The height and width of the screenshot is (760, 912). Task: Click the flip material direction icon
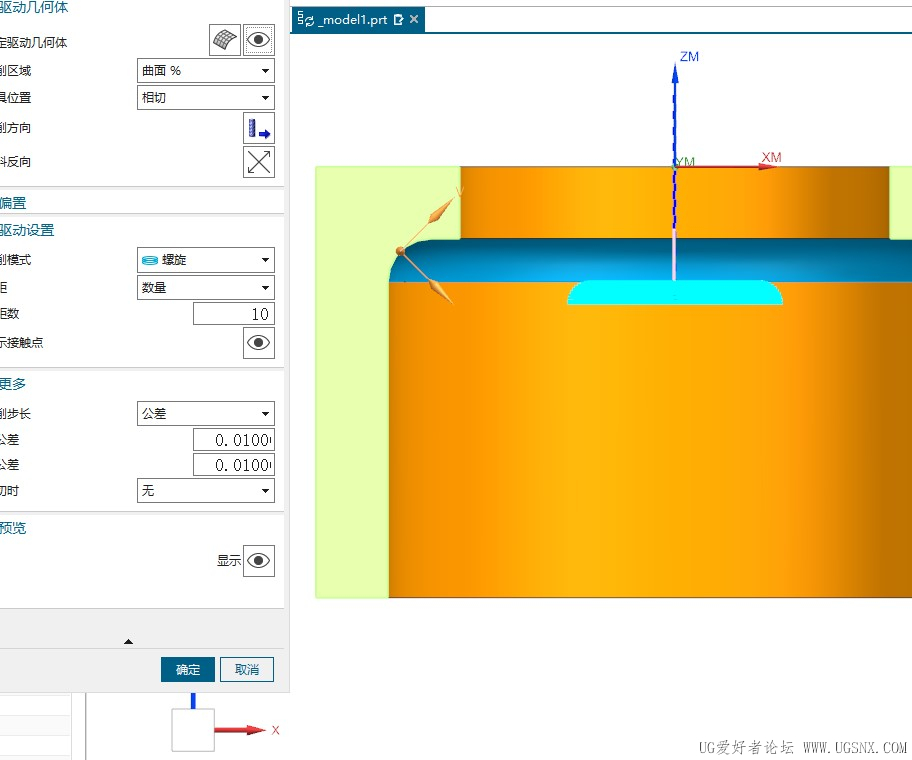click(259, 162)
